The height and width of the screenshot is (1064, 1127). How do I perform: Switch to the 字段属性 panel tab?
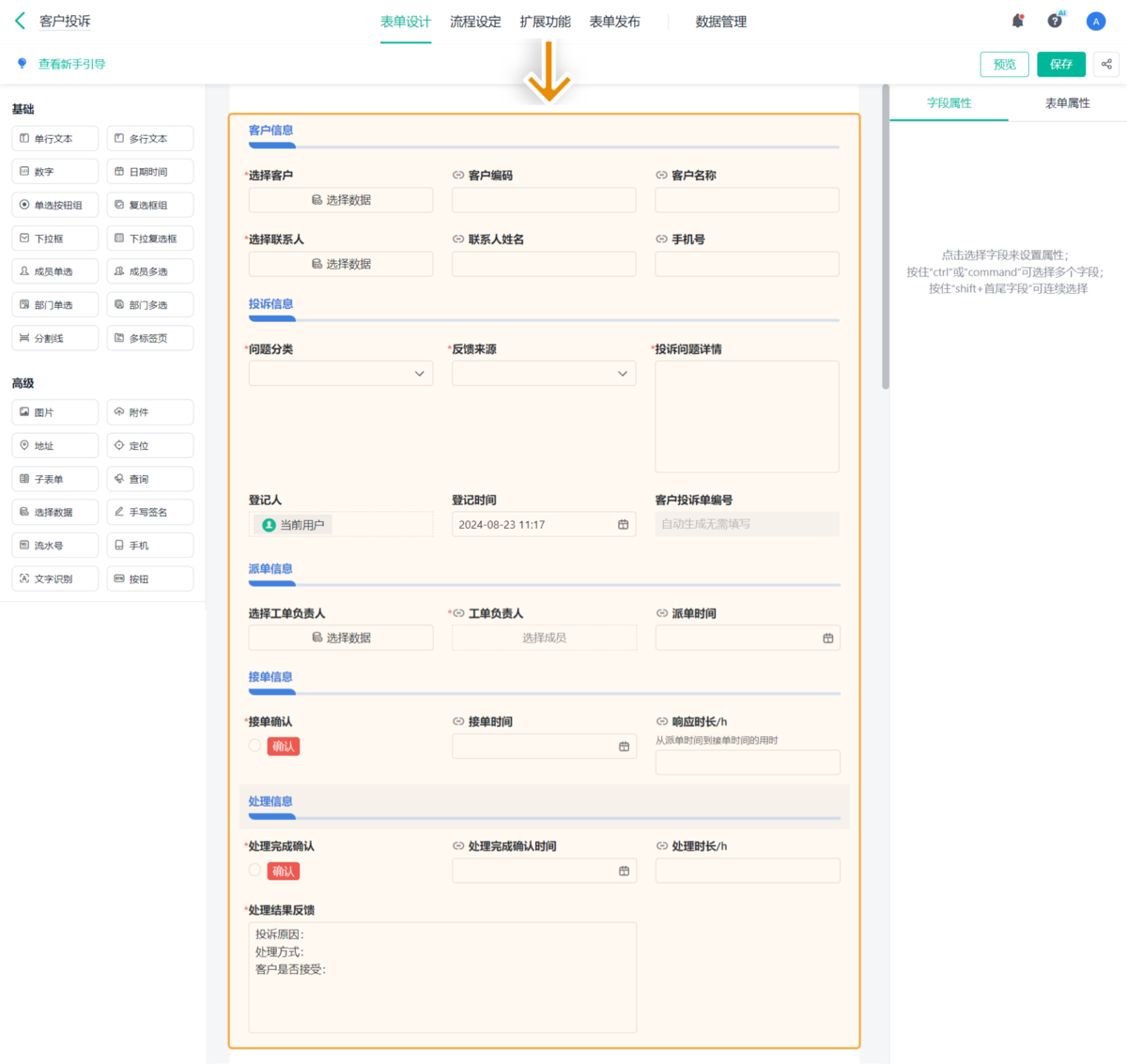949,103
